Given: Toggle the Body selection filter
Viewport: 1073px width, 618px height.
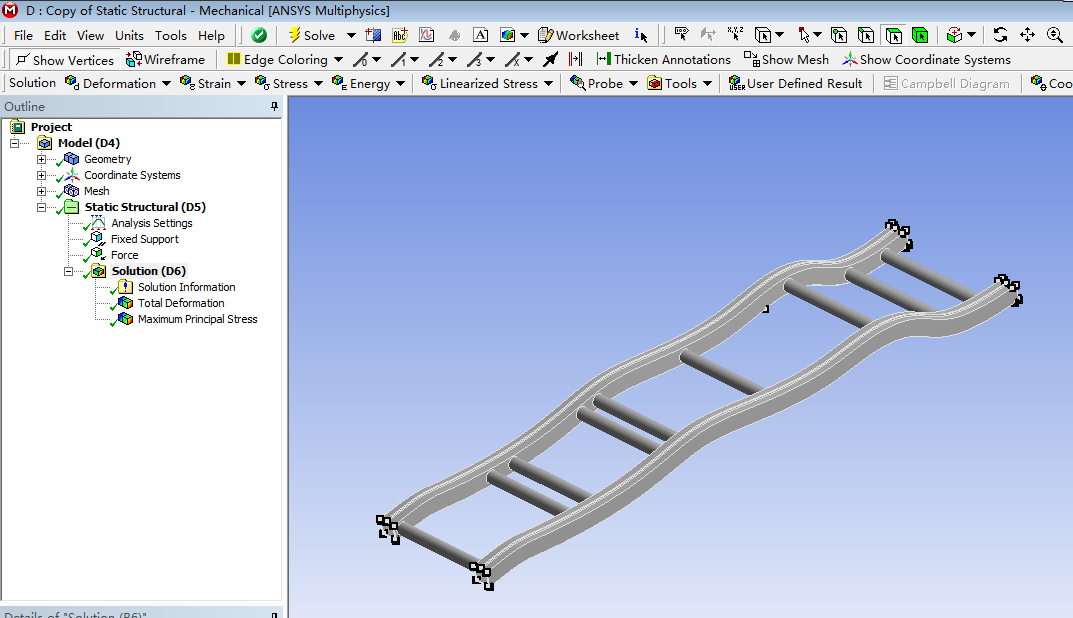Looking at the screenshot, I should 920,35.
